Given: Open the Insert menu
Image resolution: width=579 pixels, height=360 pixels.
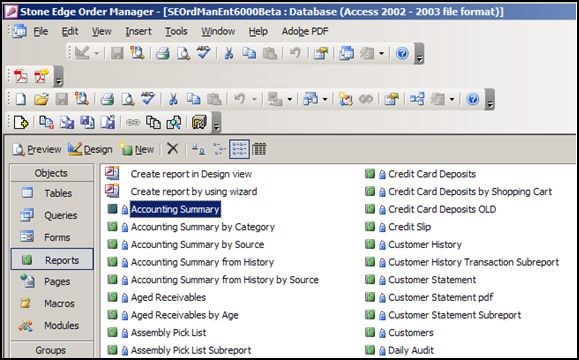Looking at the screenshot, I should click(x=138, y=31).
